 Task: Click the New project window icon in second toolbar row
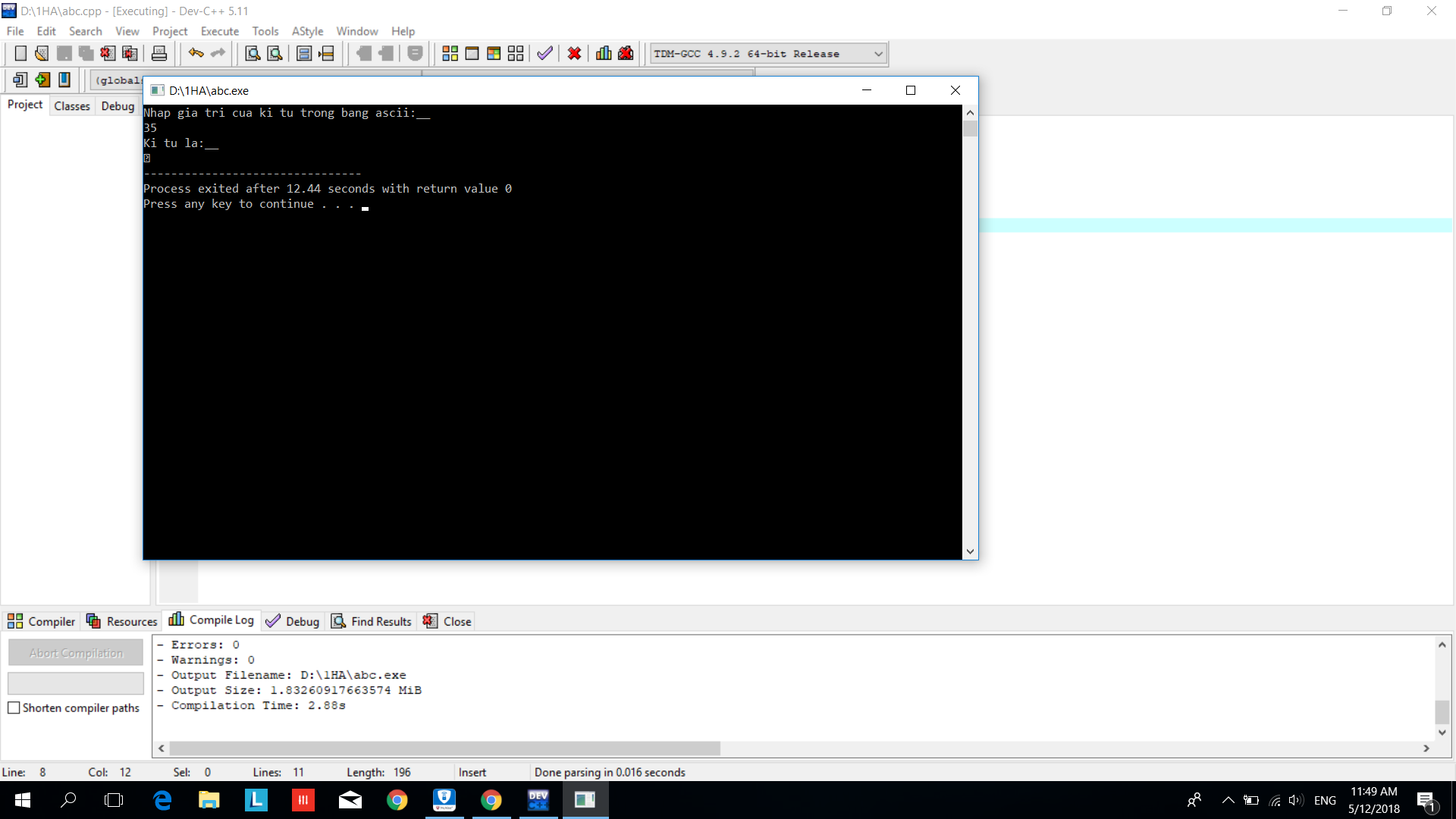[20, 80]
